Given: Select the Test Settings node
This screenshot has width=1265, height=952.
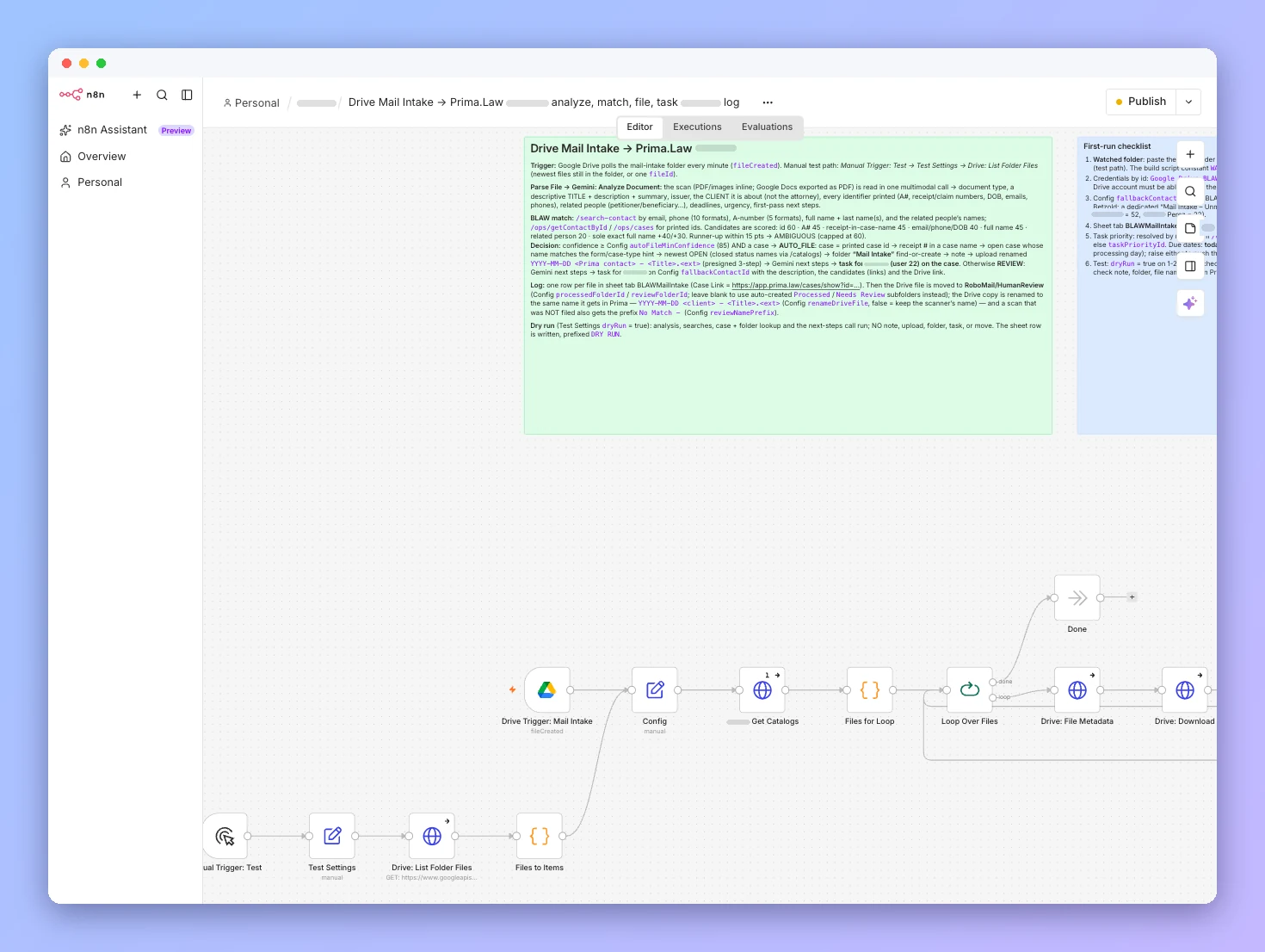Looking at the screenshot, I should (332, 836).
